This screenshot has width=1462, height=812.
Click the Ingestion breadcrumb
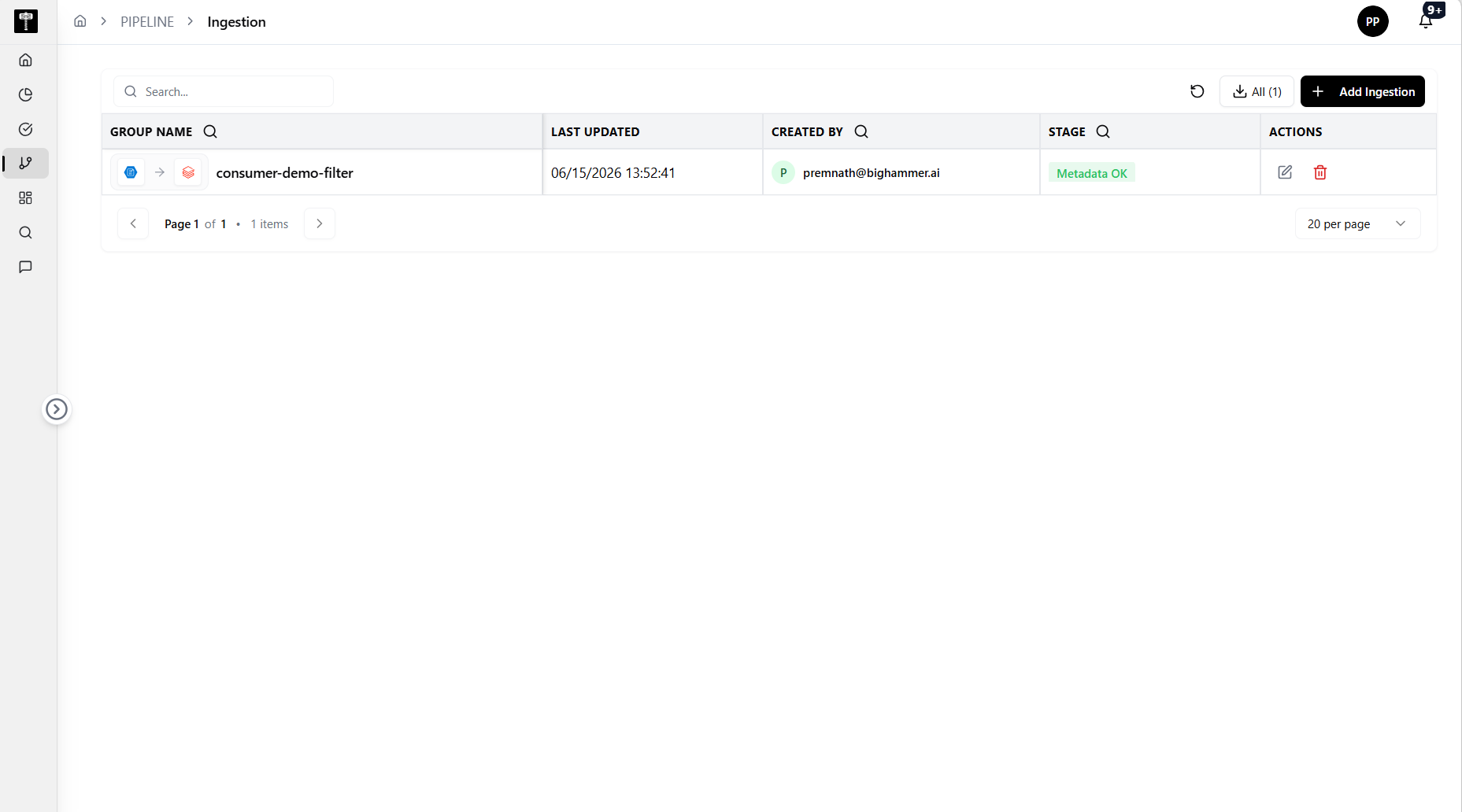tap(236, 22)
